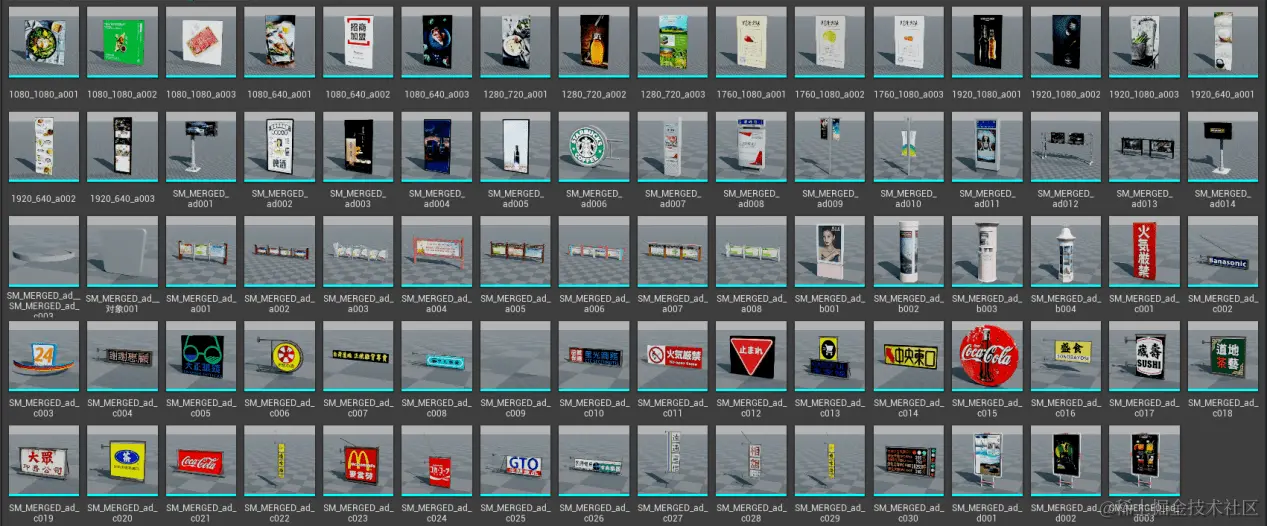Select the SUSHI sign SM_MERGED_ad_c017
The height and width of the screenshot is (526, 1267).
pyautogui.click(x=1144, y=356)
